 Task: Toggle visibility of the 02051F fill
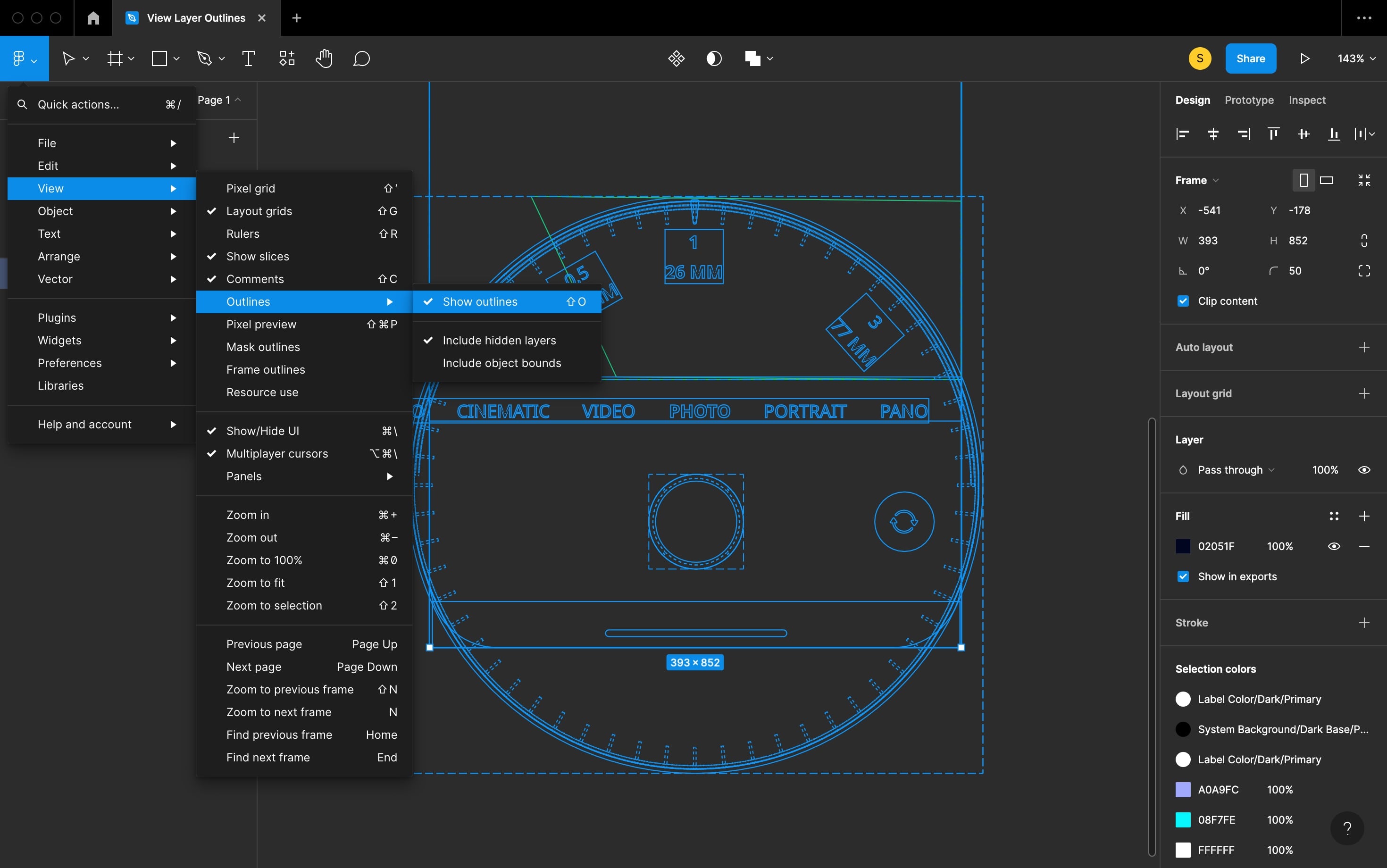pyautogui.click(x=1334, y=546)
